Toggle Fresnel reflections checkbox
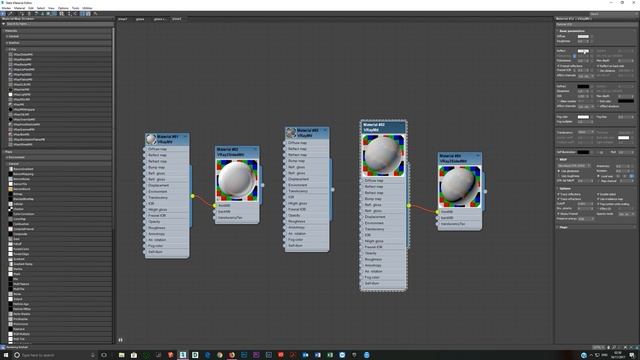This screenshot has height=360, width=640. 558,66
